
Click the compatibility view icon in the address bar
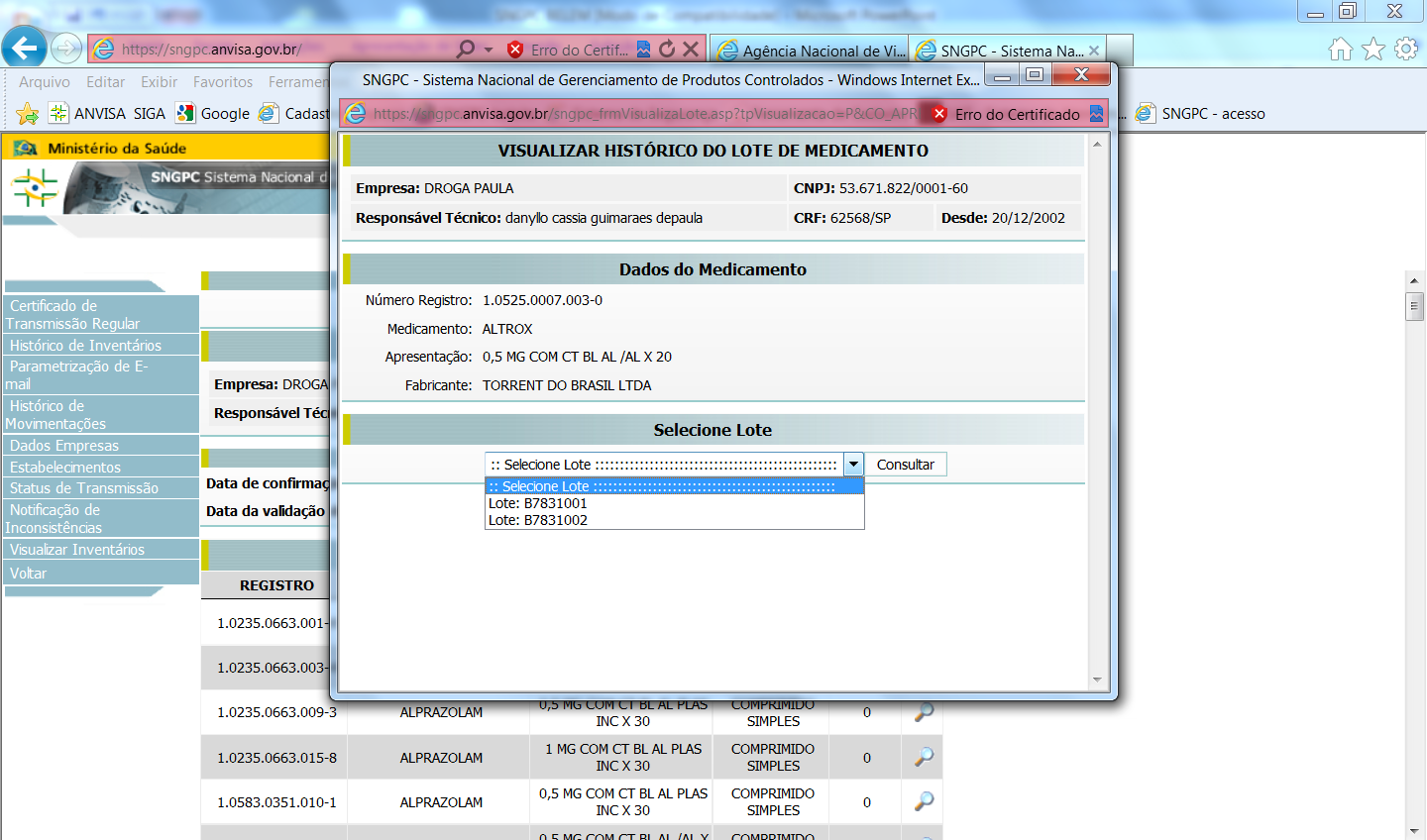643,49
